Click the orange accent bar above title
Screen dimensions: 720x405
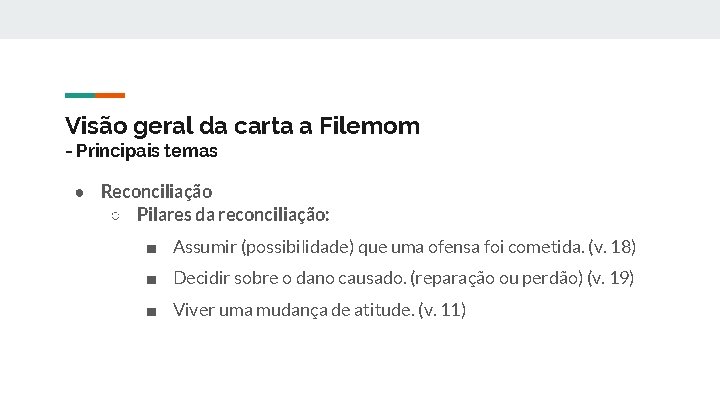point(110,96)
